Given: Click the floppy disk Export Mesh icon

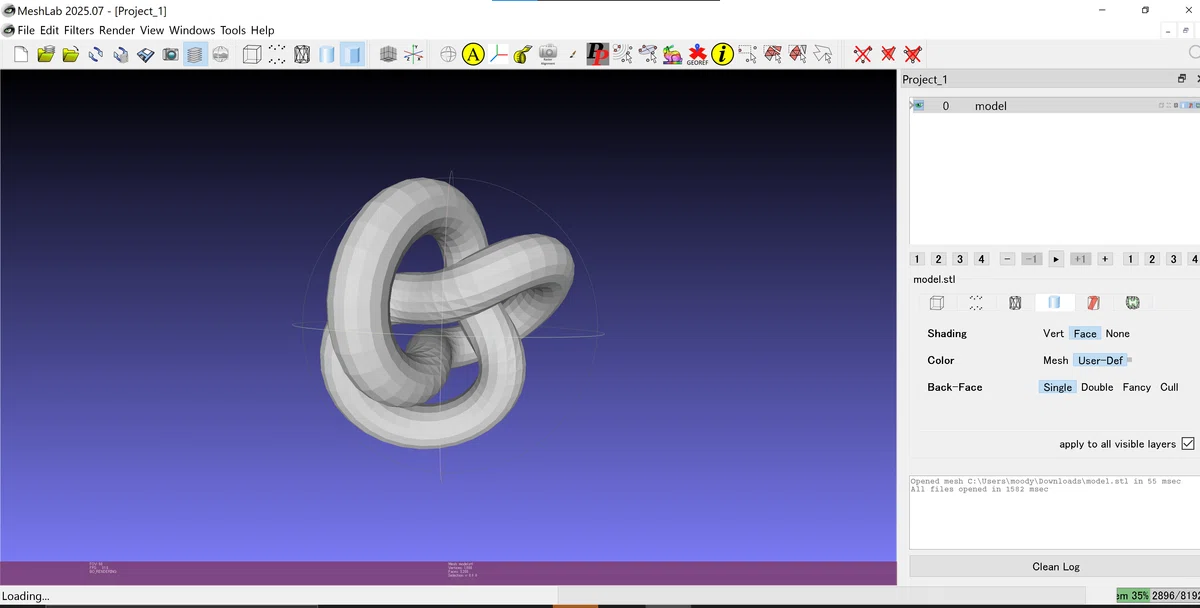Looking at the screenshot, I should point(145,54).
